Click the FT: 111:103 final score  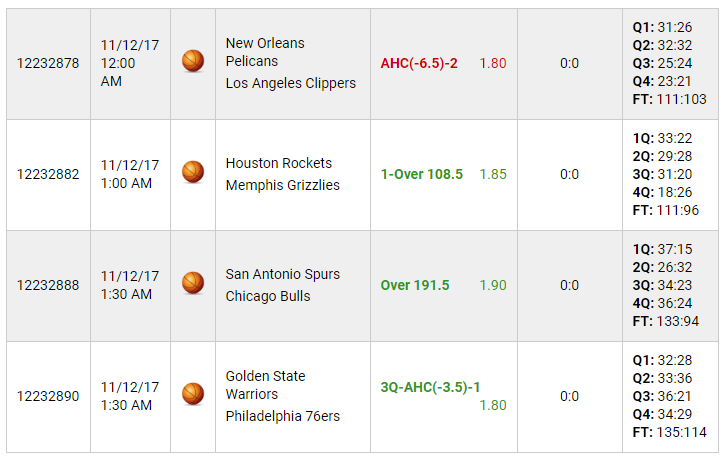coord(670,99)
